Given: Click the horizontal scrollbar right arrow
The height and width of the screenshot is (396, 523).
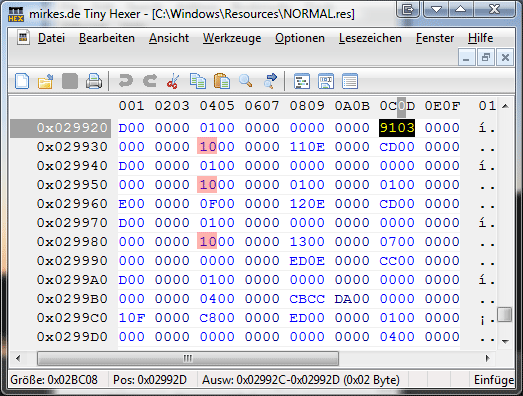Looking at the screenshot, I should click(488, 358).
